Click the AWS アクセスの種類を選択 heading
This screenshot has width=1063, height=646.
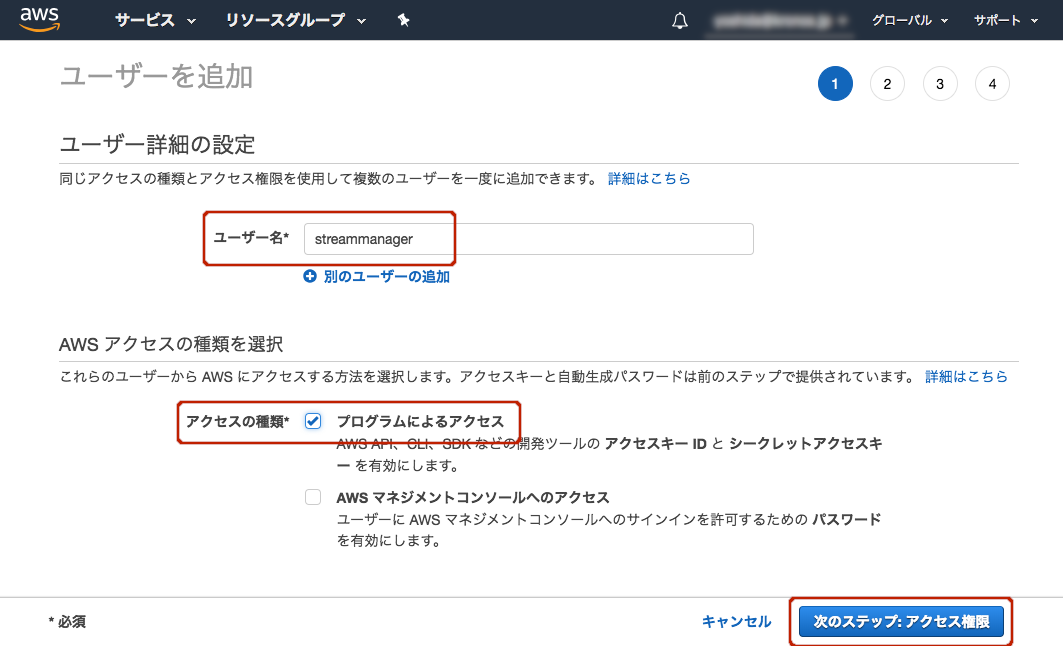point(171,344)
